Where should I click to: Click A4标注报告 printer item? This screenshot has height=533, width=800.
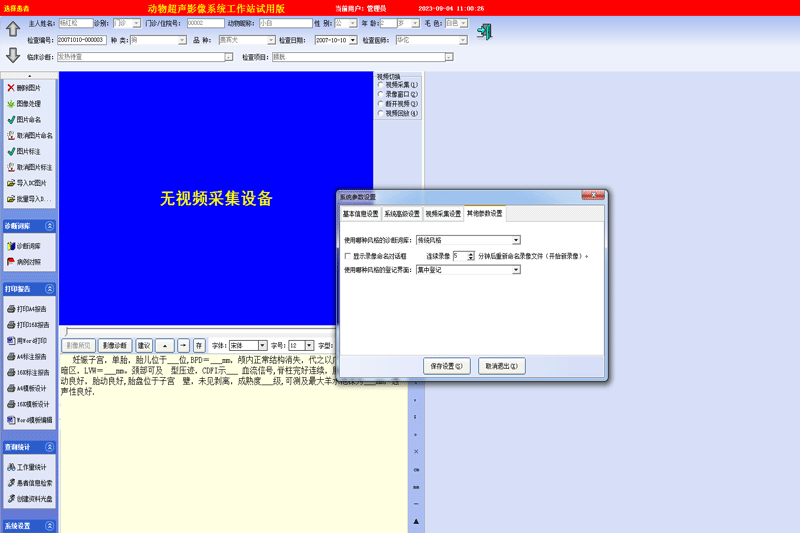(27, 357)
